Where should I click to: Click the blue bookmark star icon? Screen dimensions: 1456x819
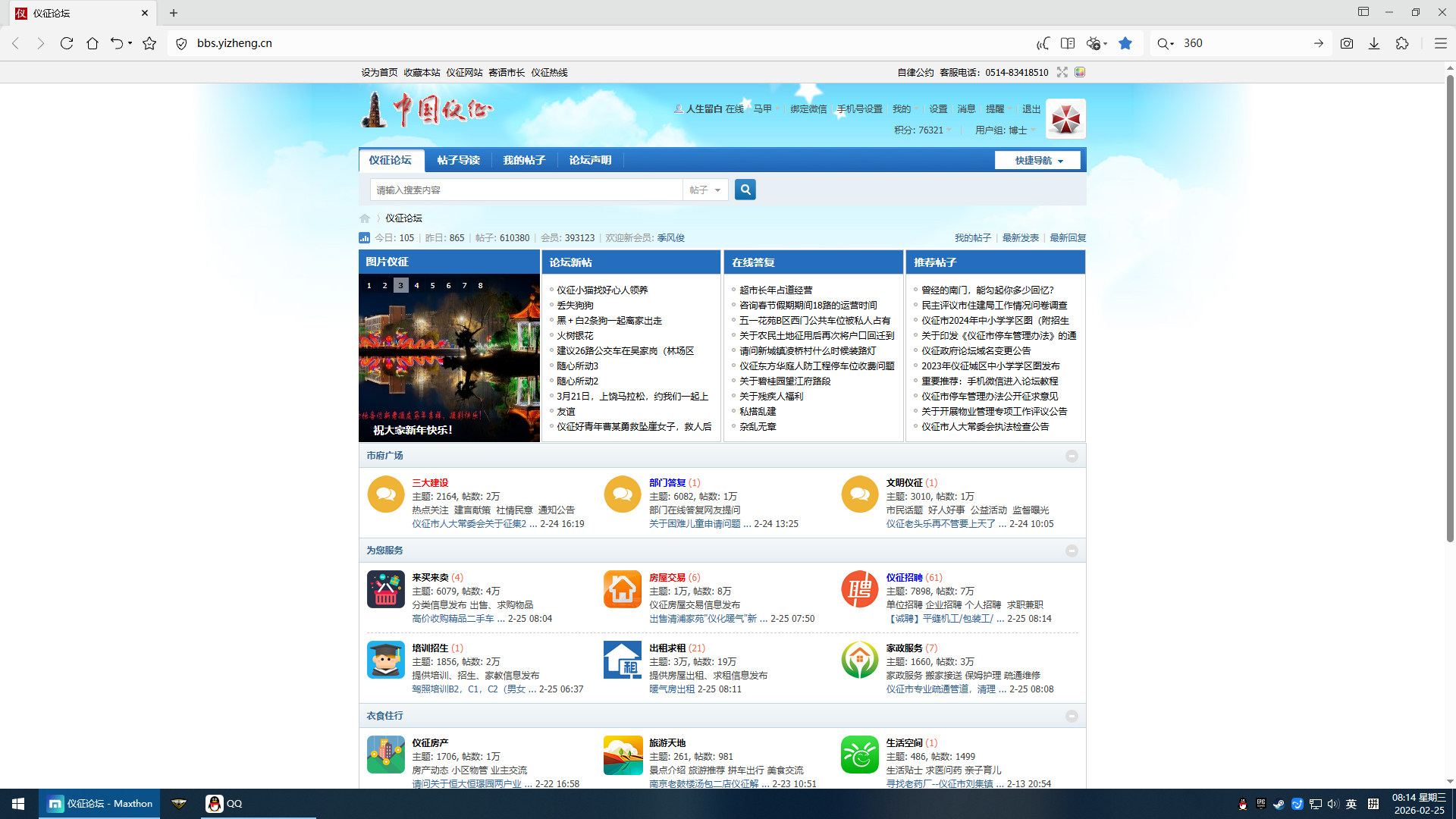(x=1125, y=43)
